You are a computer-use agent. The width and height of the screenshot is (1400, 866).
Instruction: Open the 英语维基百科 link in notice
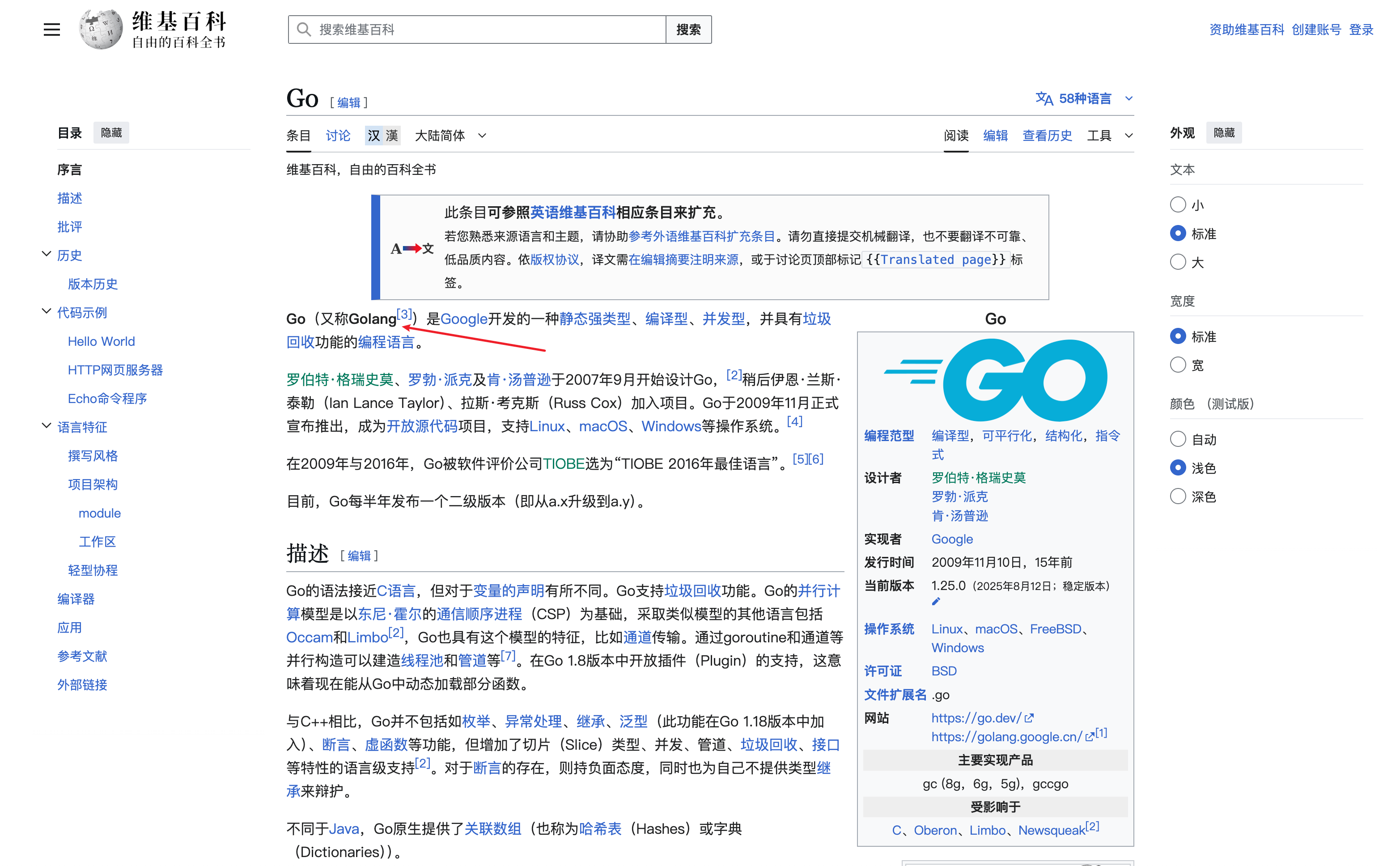pos(573,212)
